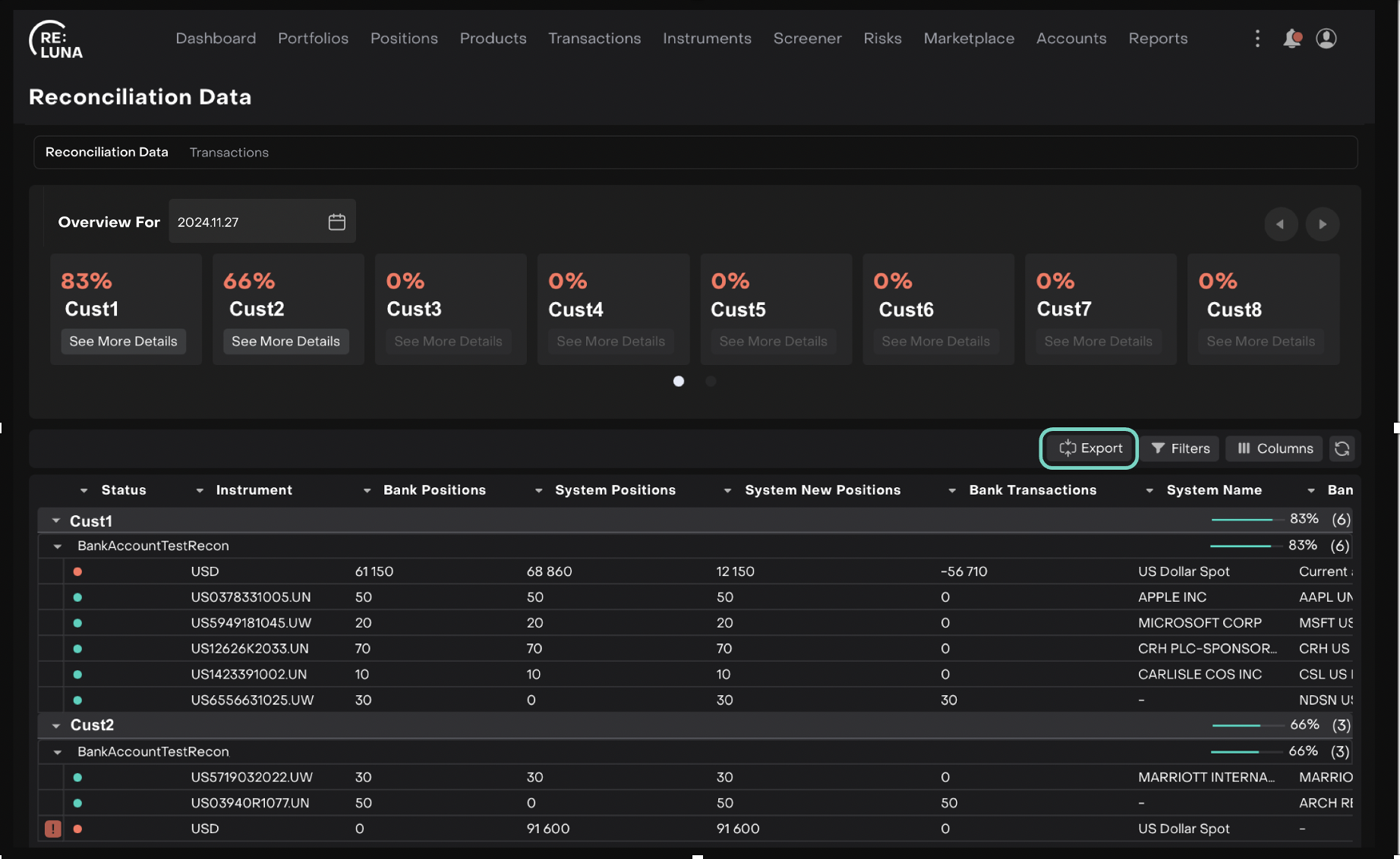Click See More Details for Cust2
This screenshot has height=859, width=1400.
286,341
